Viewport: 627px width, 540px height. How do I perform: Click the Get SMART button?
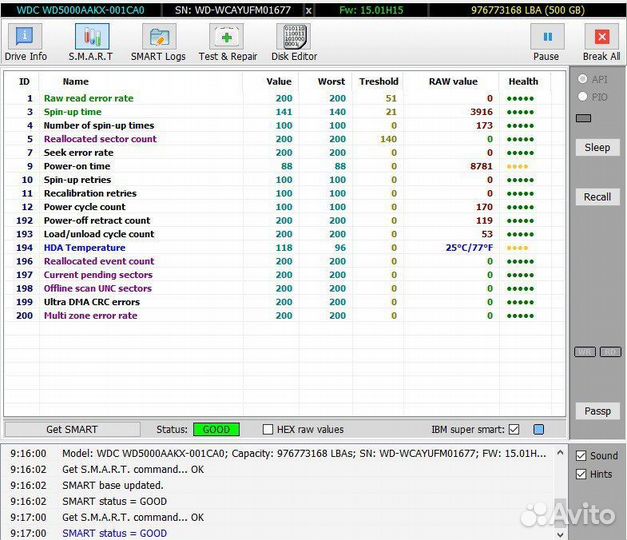click(x=72, y=429)
